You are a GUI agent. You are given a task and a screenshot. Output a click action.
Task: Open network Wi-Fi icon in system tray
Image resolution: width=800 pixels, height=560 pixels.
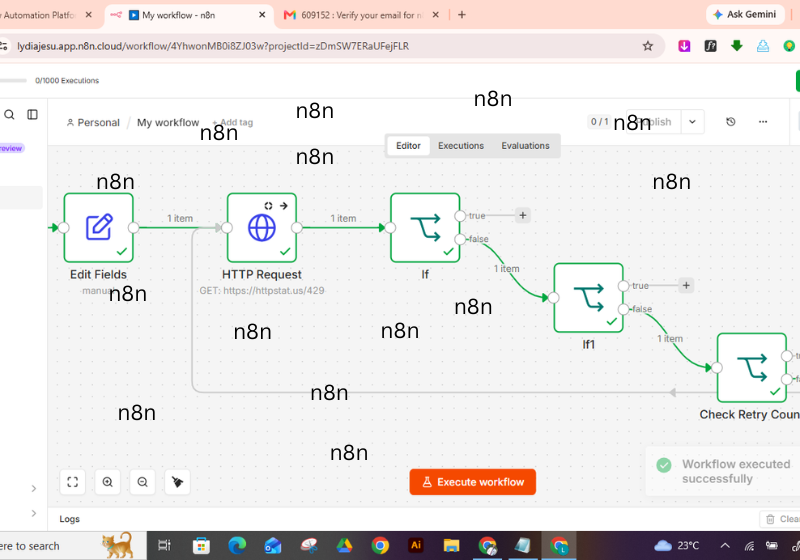tap(749, 546)
